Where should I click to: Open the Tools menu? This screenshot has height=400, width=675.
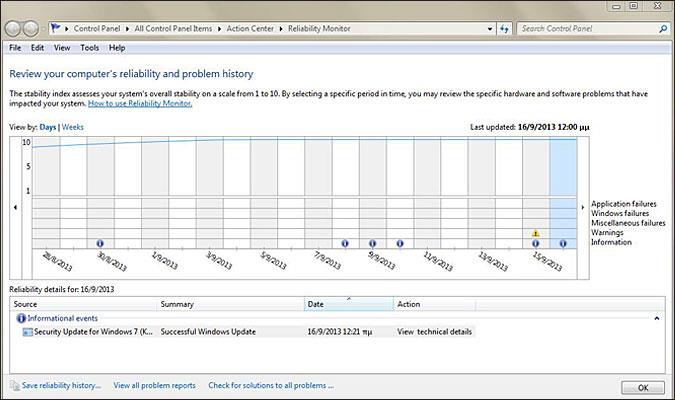click(x=89, y=47)
